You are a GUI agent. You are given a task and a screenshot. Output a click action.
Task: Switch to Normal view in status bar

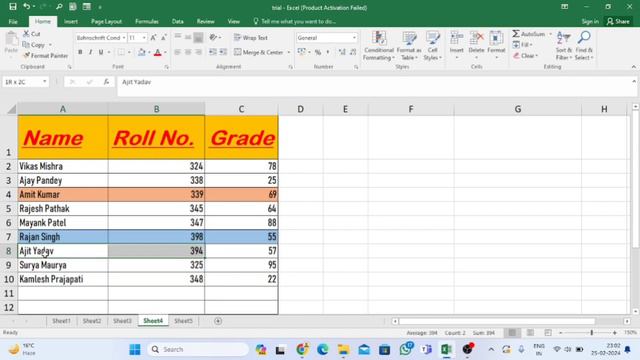pos(512,333)
